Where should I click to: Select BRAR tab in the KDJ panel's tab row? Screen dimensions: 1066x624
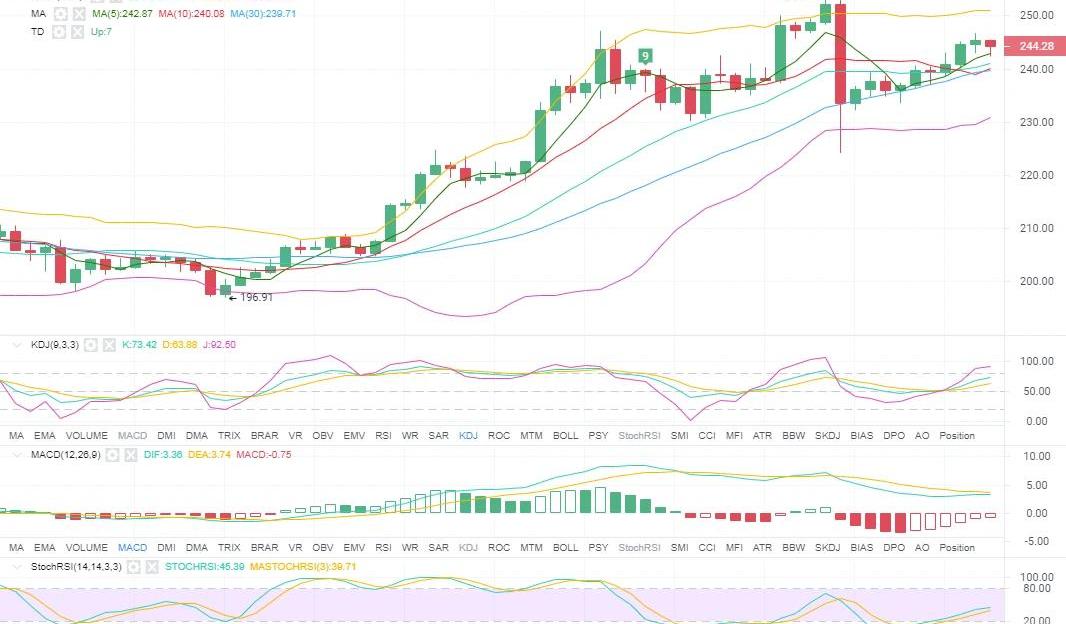264,436
